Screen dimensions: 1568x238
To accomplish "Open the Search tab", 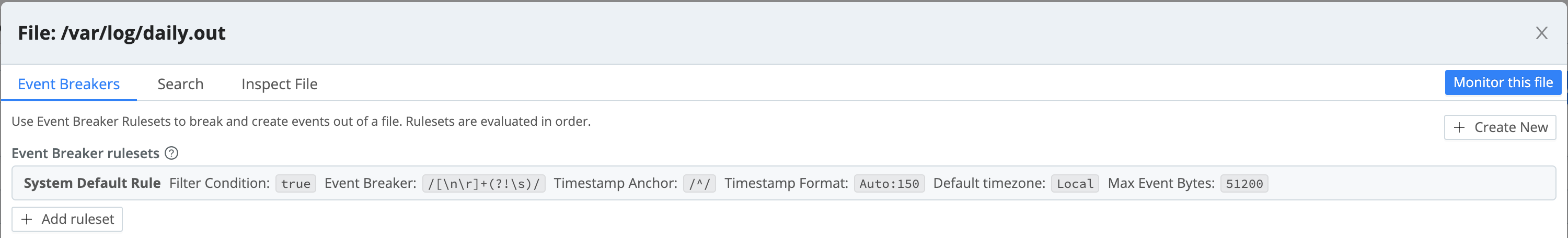I will 180,84.
